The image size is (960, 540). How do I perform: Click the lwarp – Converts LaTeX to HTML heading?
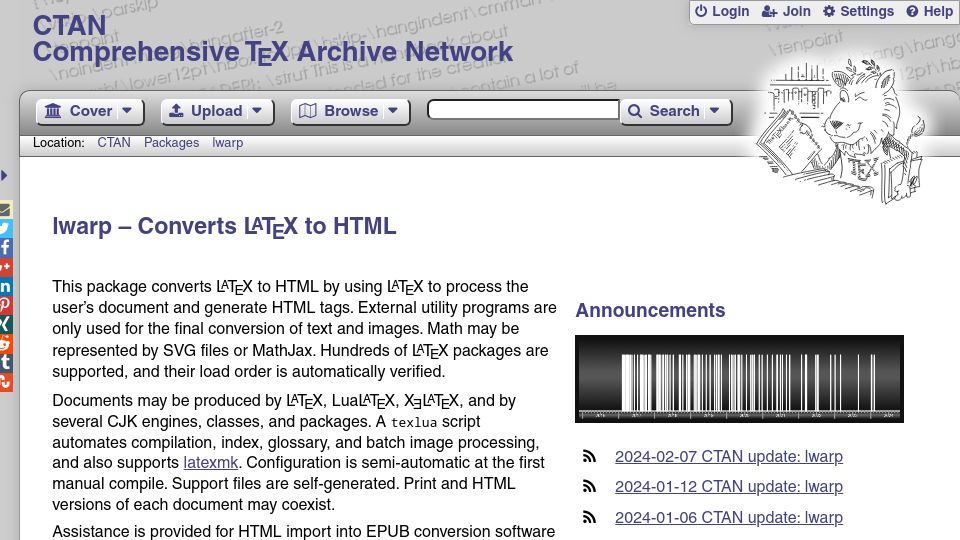click(224, 226)
